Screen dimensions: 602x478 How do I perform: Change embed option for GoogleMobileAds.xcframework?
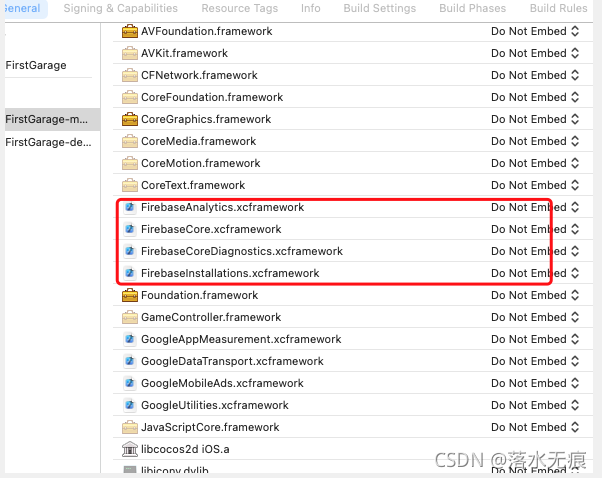click(x=535, y=383)
